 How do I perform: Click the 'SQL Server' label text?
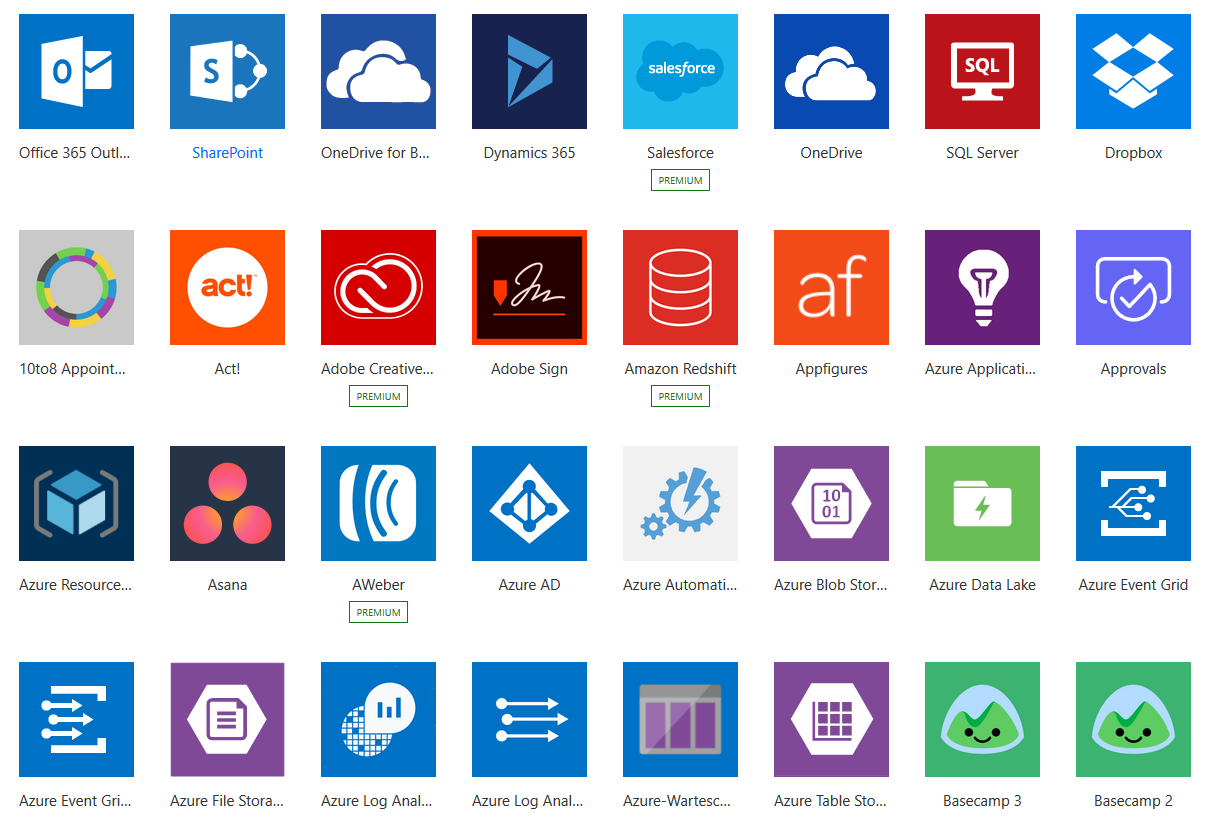click(982, 153)
